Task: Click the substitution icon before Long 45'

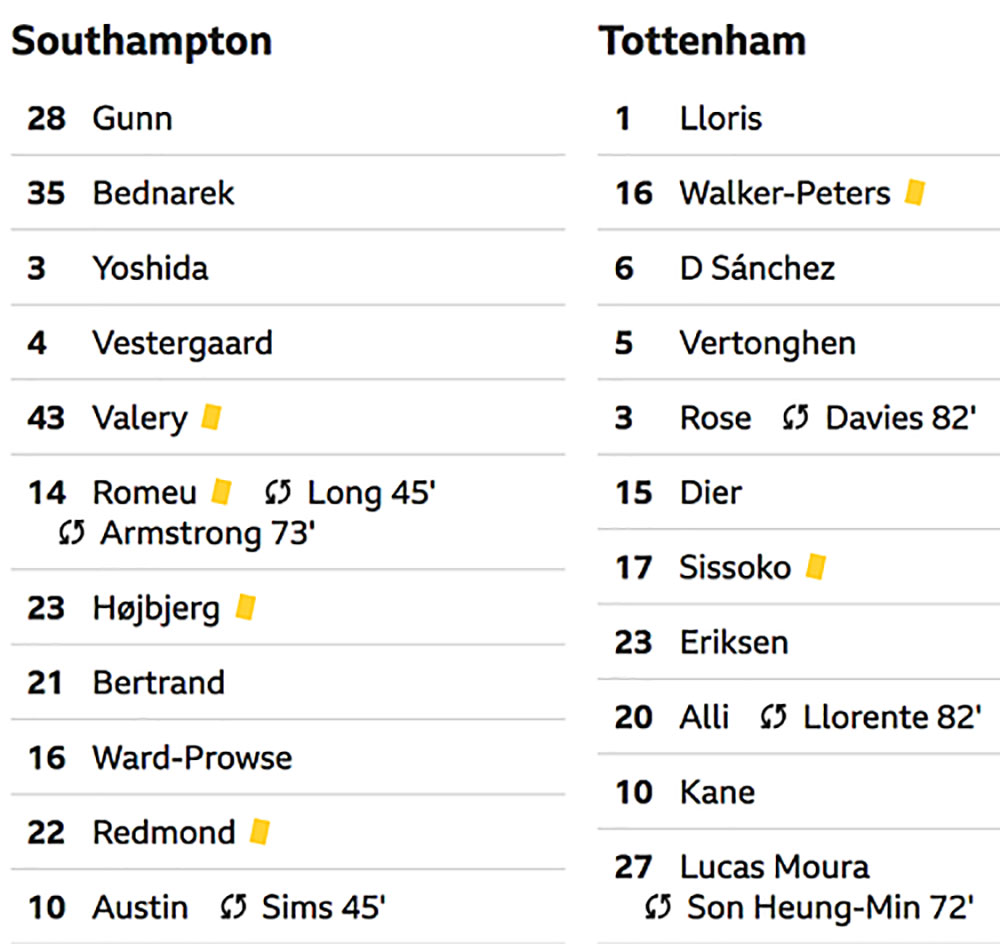Action: coord(278,492)
